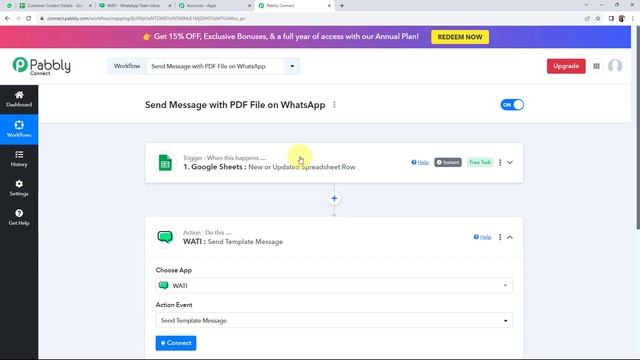Reload the page
Image resolution: width=640 pixels, height=360 pixels.
click(29, 18)
